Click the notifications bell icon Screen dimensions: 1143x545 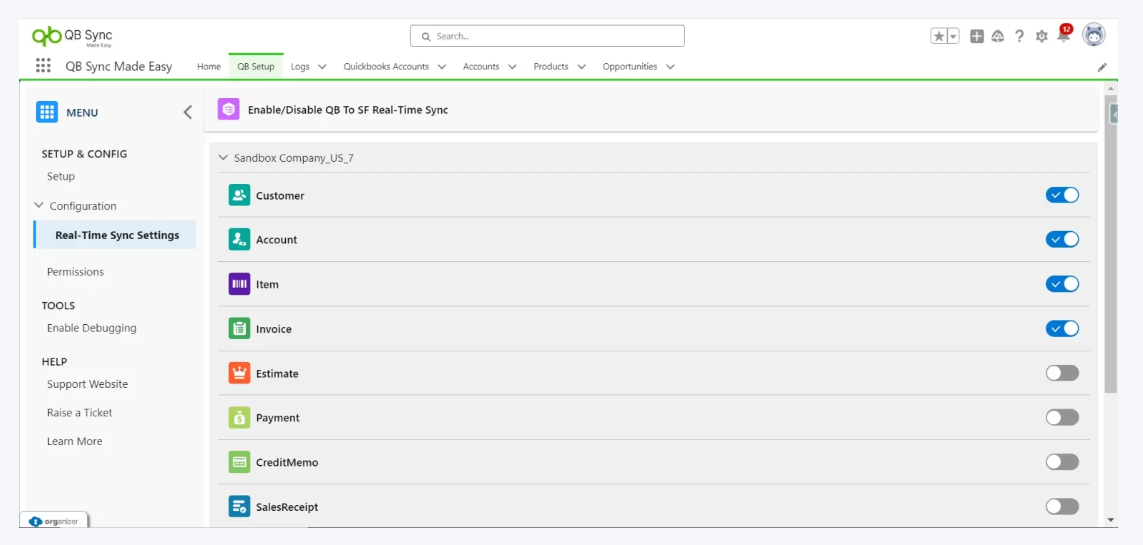[x=1063, y=36]
